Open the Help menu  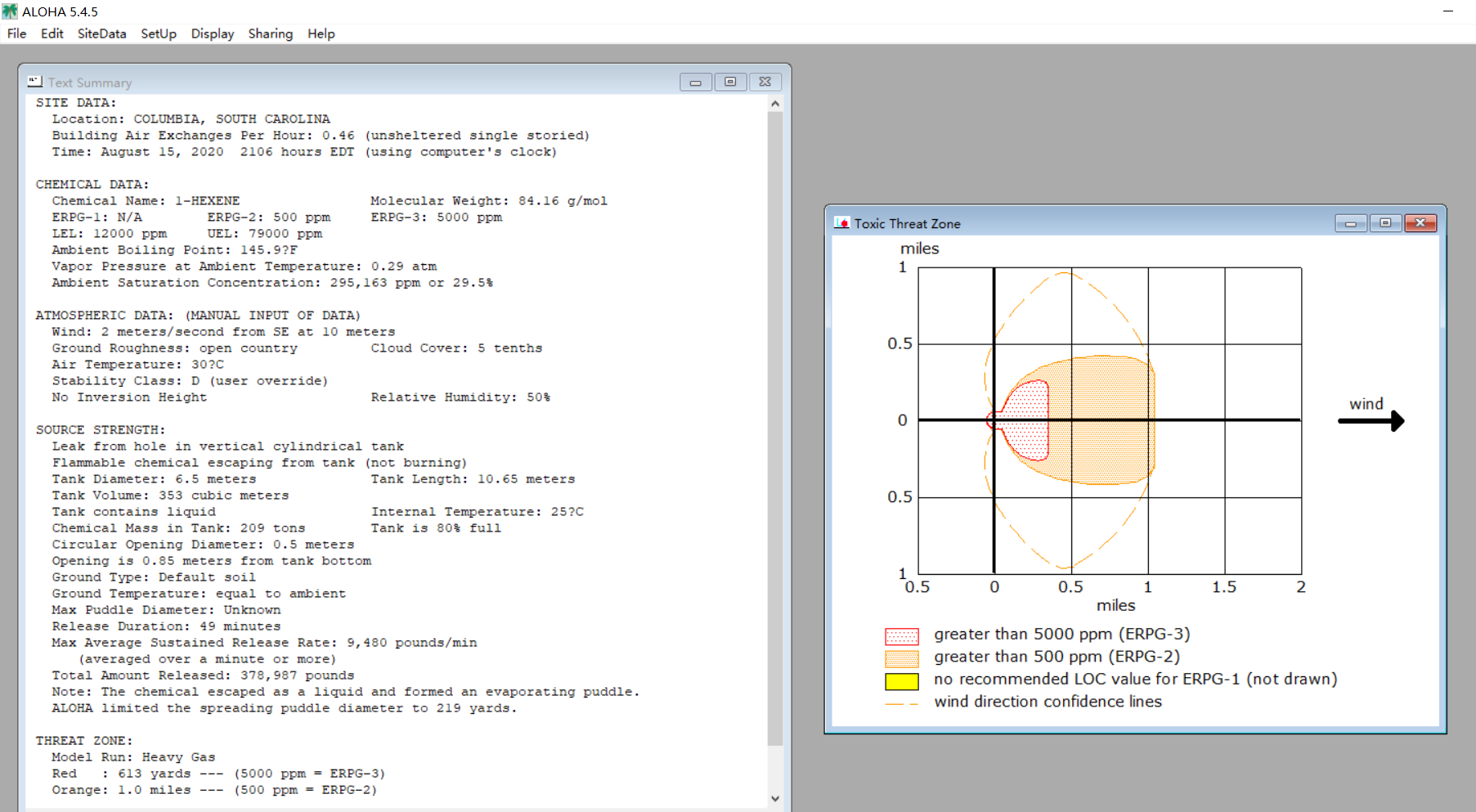(321, 34)
